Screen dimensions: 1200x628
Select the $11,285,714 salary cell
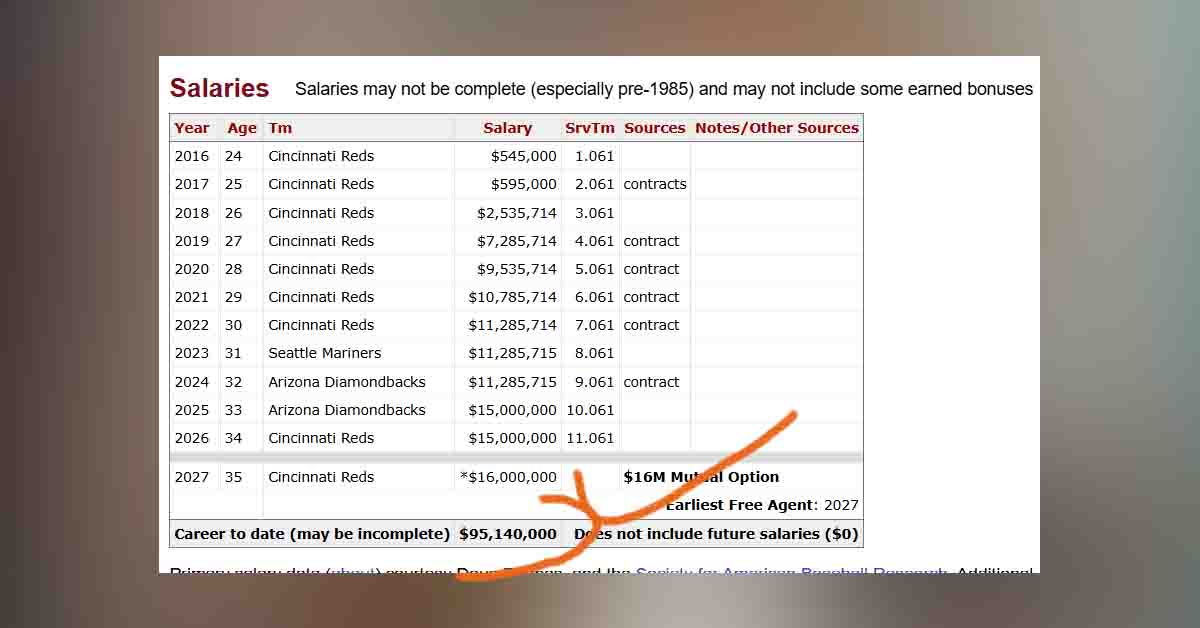coord(512,325)
